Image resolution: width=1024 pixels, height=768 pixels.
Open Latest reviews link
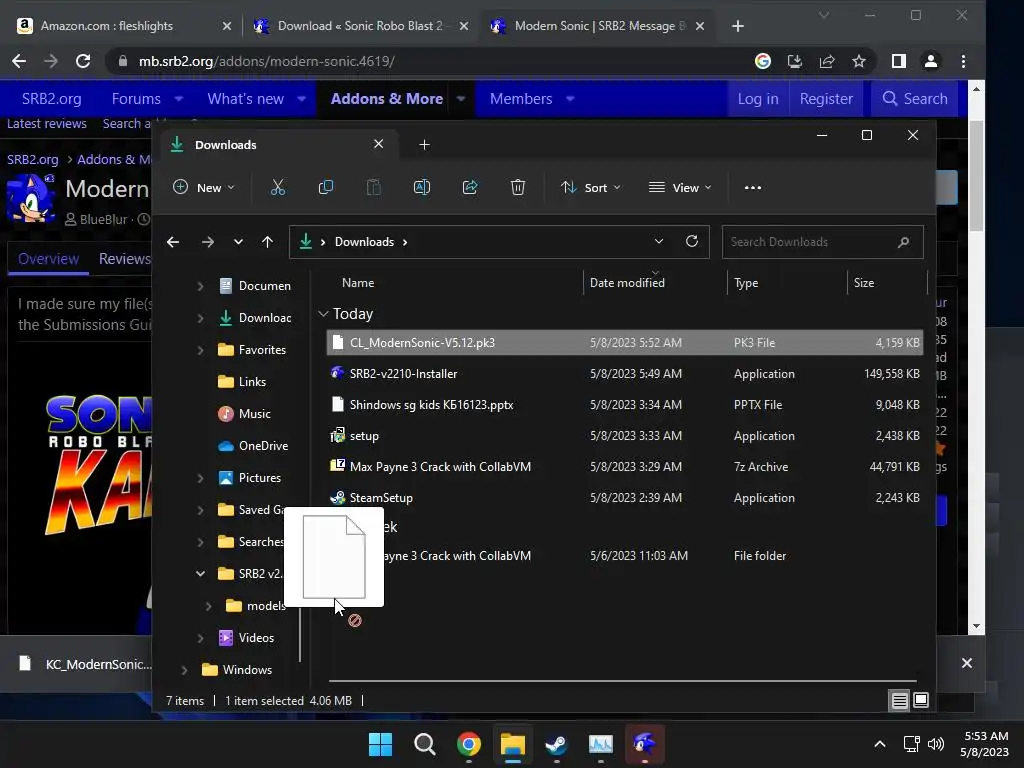point(47,123)
